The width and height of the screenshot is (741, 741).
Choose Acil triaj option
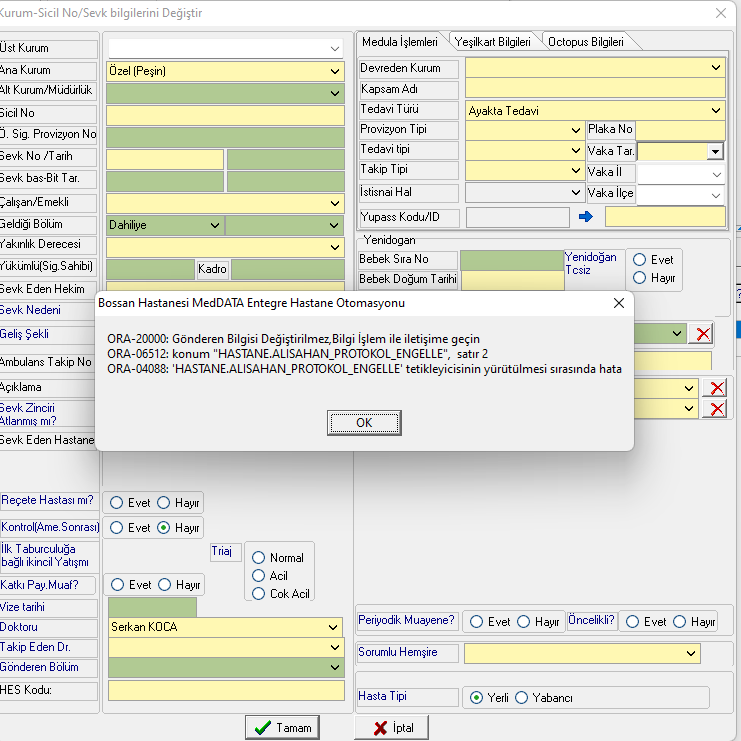pyautogui.click(x=259, y=576)
